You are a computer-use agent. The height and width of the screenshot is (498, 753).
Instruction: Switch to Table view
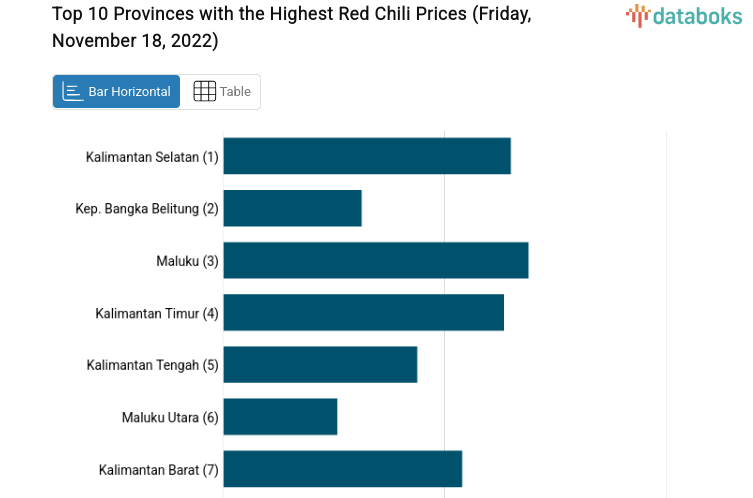(x=222, y=92)
